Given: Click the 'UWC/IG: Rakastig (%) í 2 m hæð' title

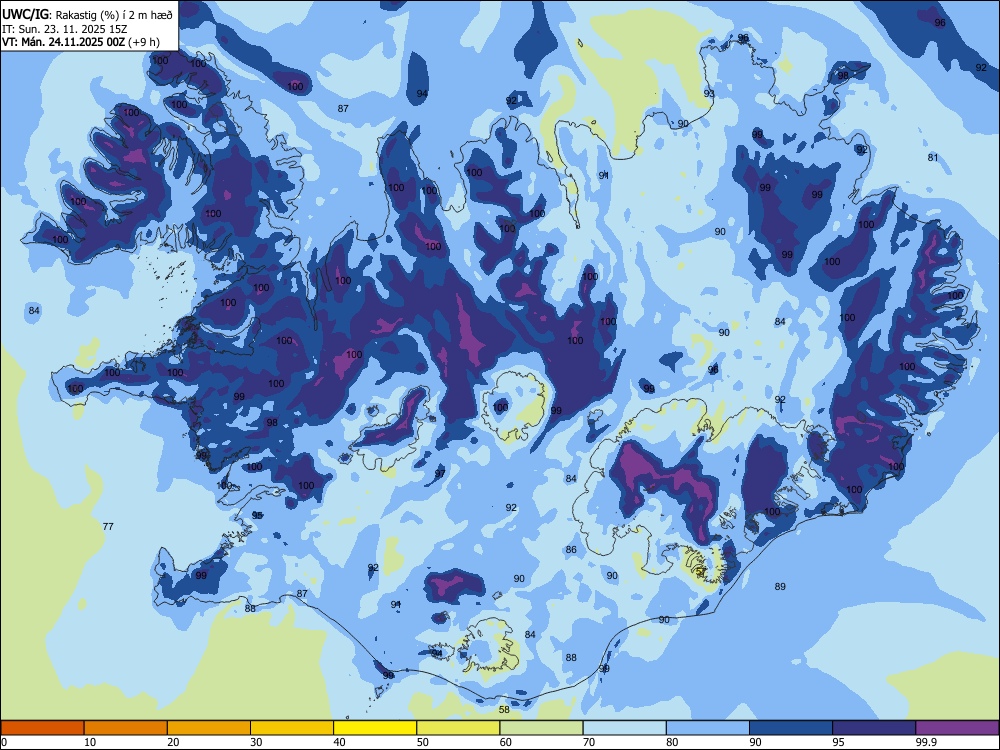Looking at the screenshot, I should click(x=87, y=14).
